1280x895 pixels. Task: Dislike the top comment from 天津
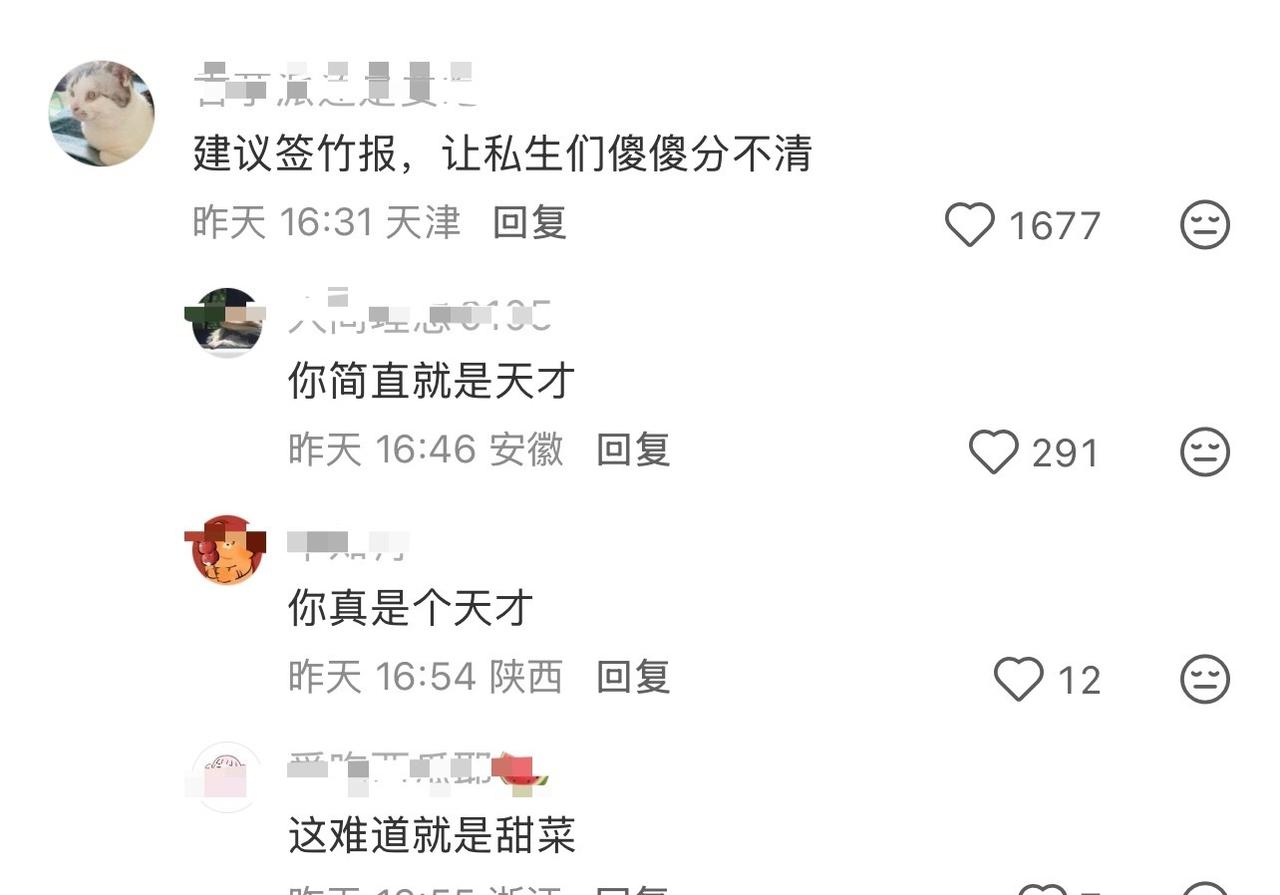[1205, 225]
